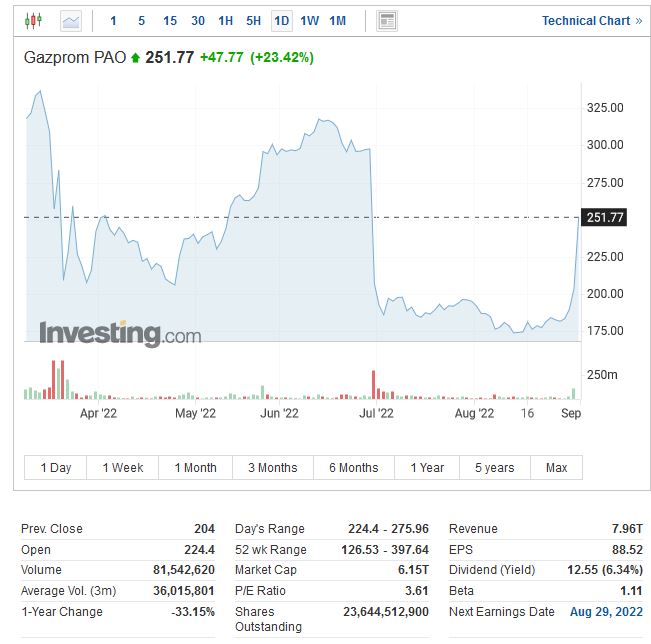Select the 1 Week range tab
This screenshot has height=644, width=651.
pyautogui.click(x=123, y=467)
